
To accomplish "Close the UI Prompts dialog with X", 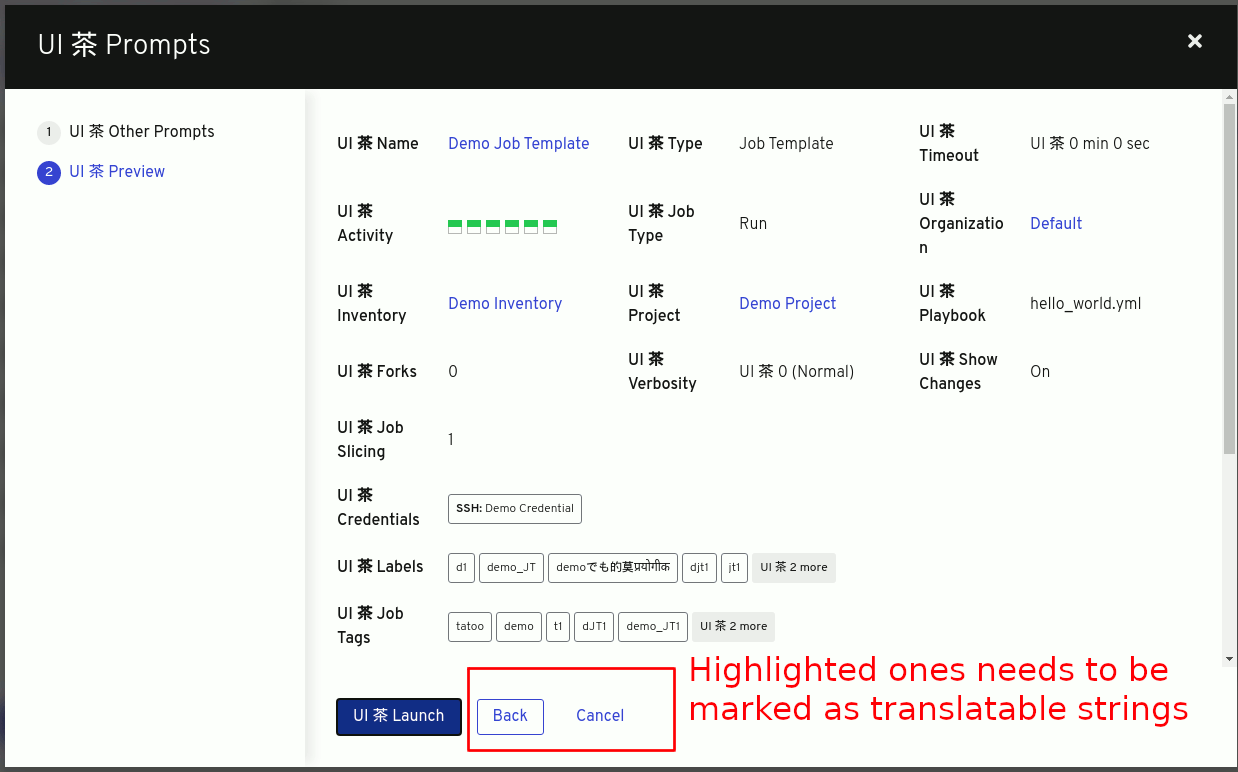I will pos(1194,41).
